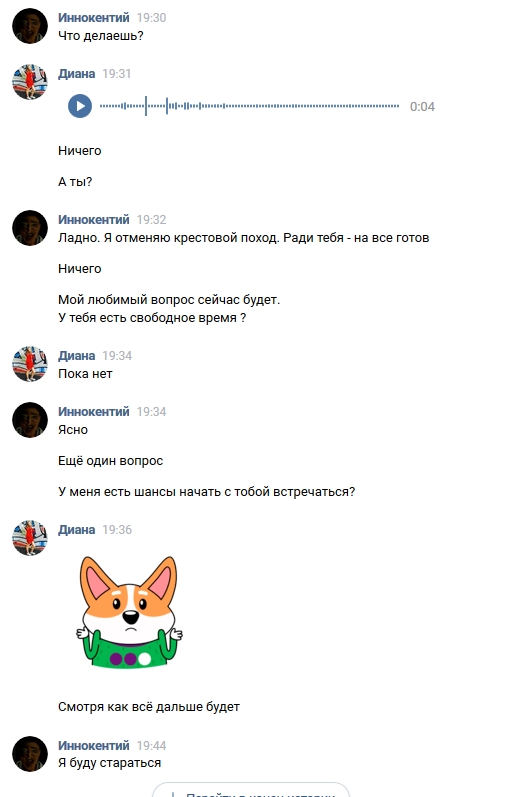The width and height of the screenshot is (506, 797).
Task: Open Иннокентий's profile name link at 19:30
Action: (94, 17)
